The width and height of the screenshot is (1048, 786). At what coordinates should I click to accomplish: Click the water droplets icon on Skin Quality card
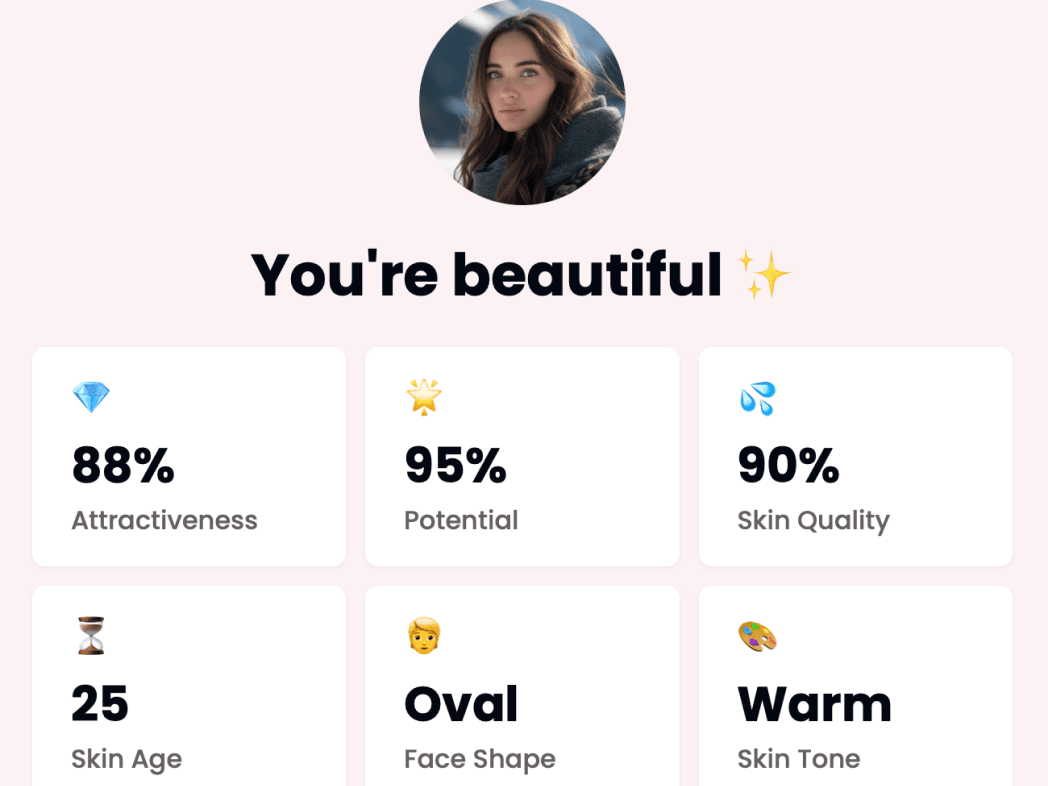(758, 396)
